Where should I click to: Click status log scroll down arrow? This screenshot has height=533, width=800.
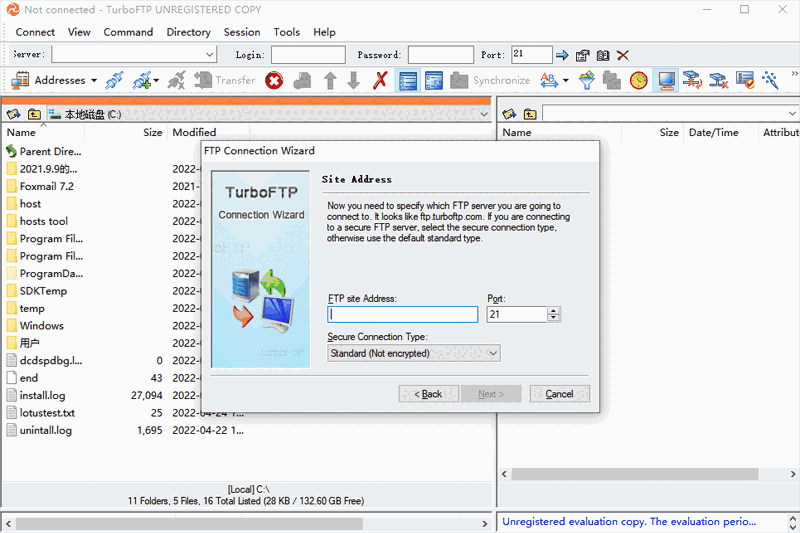793,527
